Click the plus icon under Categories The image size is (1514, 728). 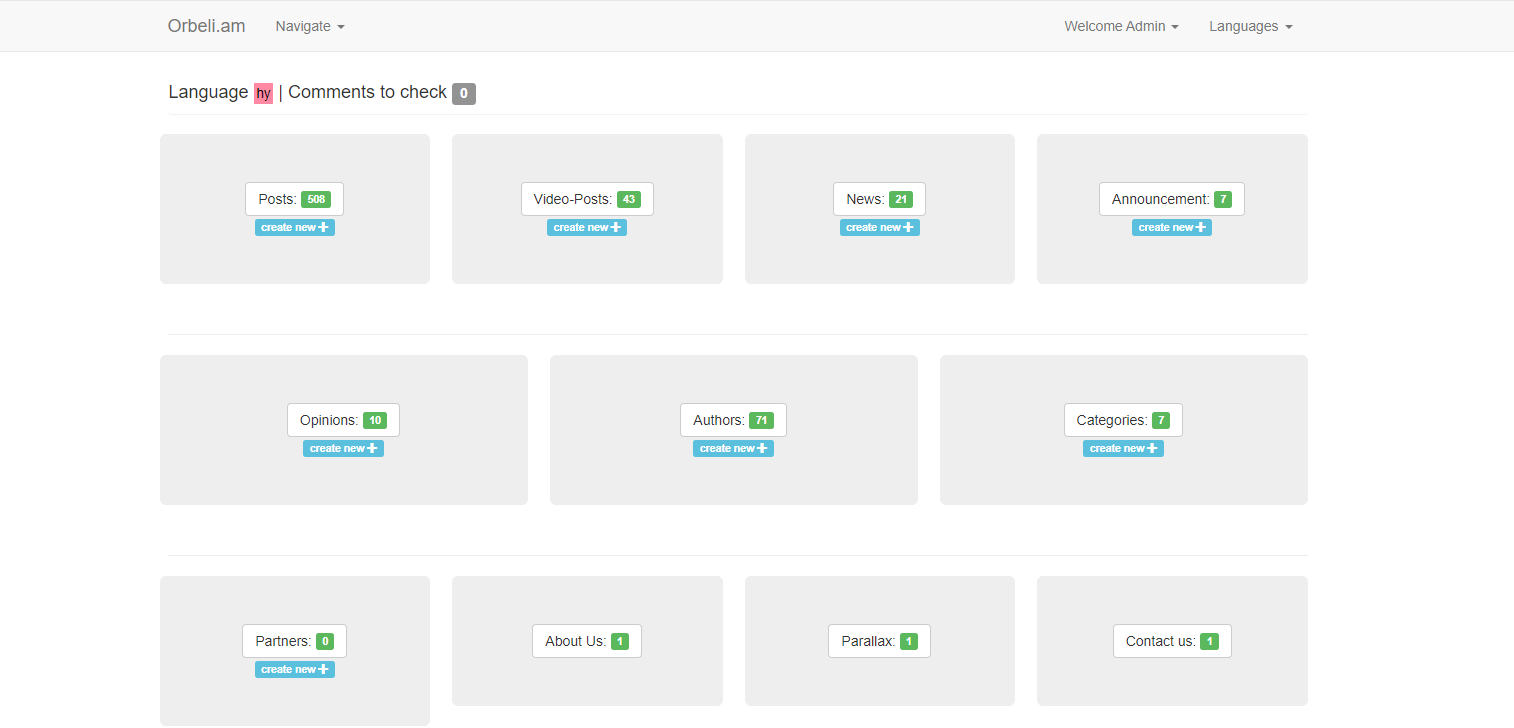coord(1152,448)
